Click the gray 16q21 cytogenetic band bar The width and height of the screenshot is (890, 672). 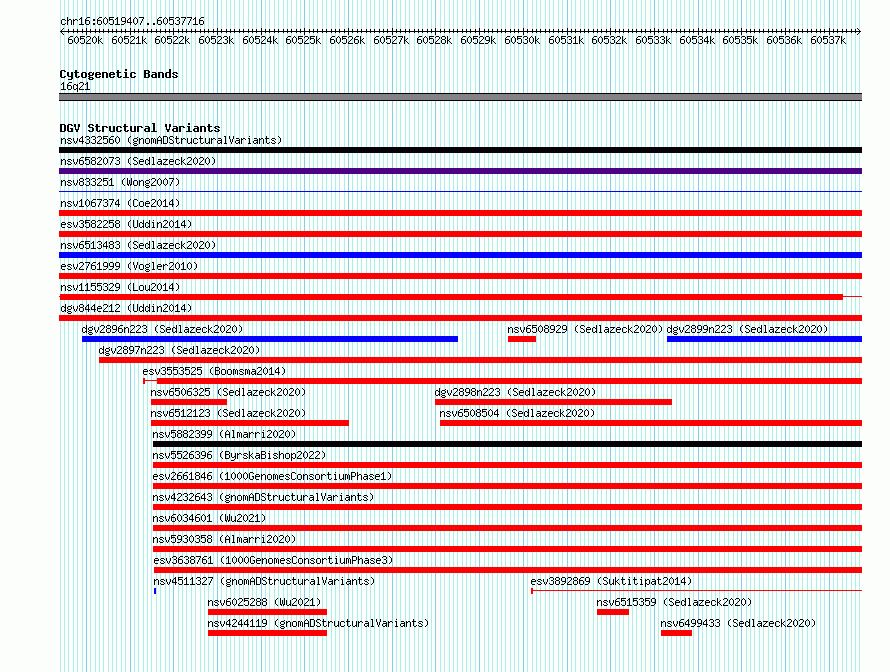point(460,97)
